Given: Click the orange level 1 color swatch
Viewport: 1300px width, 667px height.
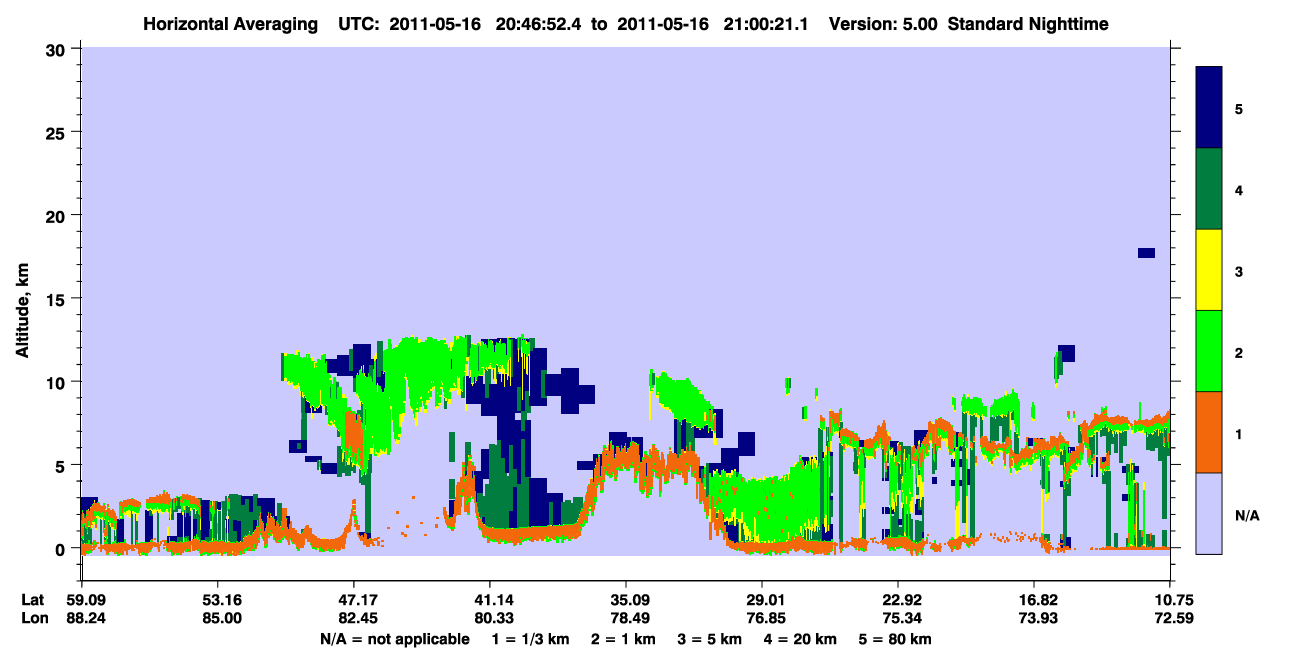Looking at the screenshot, I should pos(1209,431).
